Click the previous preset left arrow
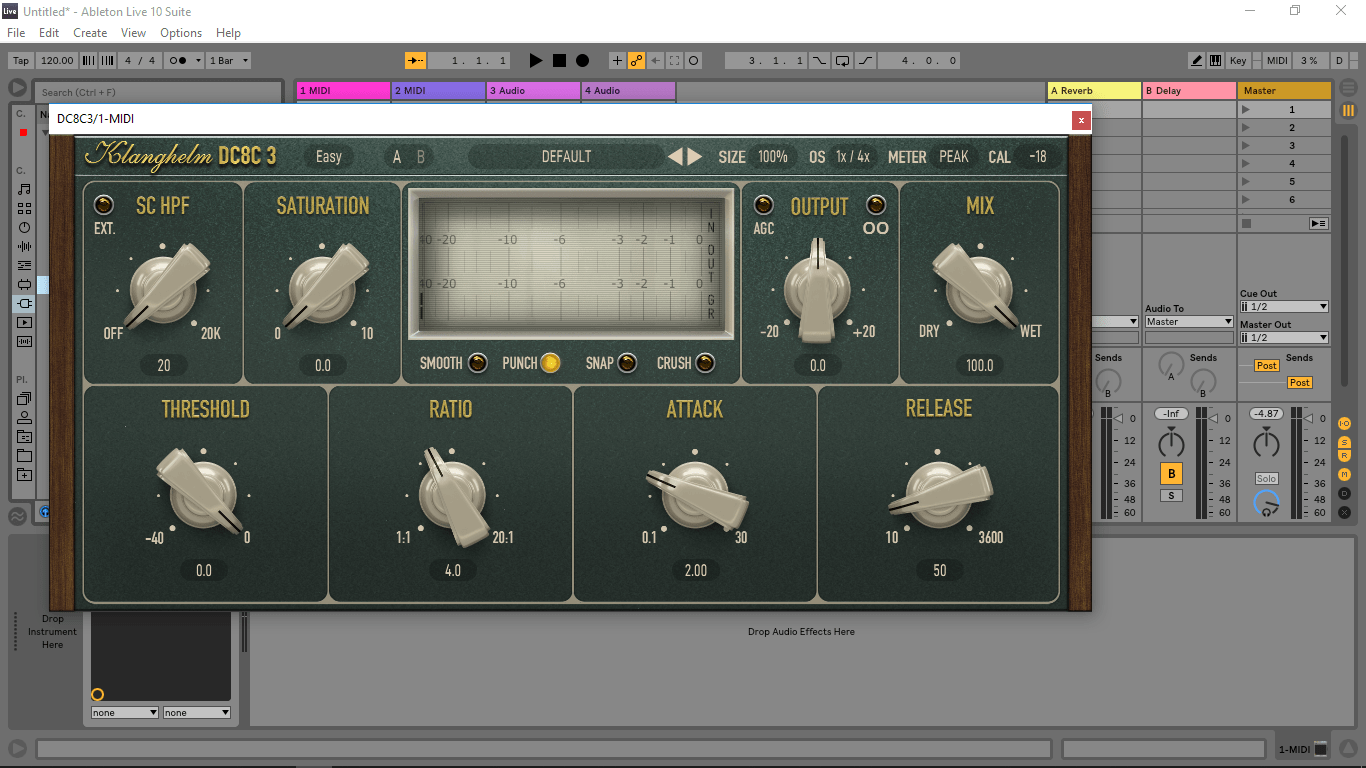Screen dimensions: 1366x768 pyautogui.click(x=675, y=157)
